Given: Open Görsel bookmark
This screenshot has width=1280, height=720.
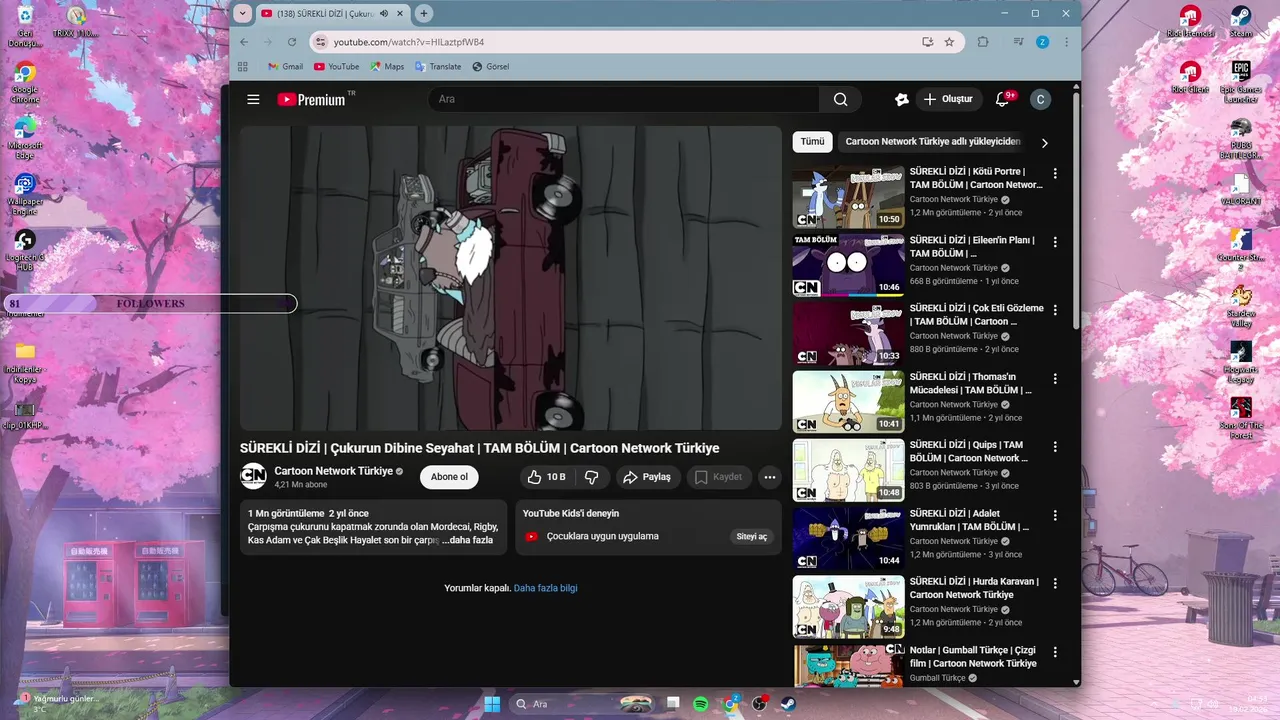Looking at the screenshot, I should click(490, 67).
